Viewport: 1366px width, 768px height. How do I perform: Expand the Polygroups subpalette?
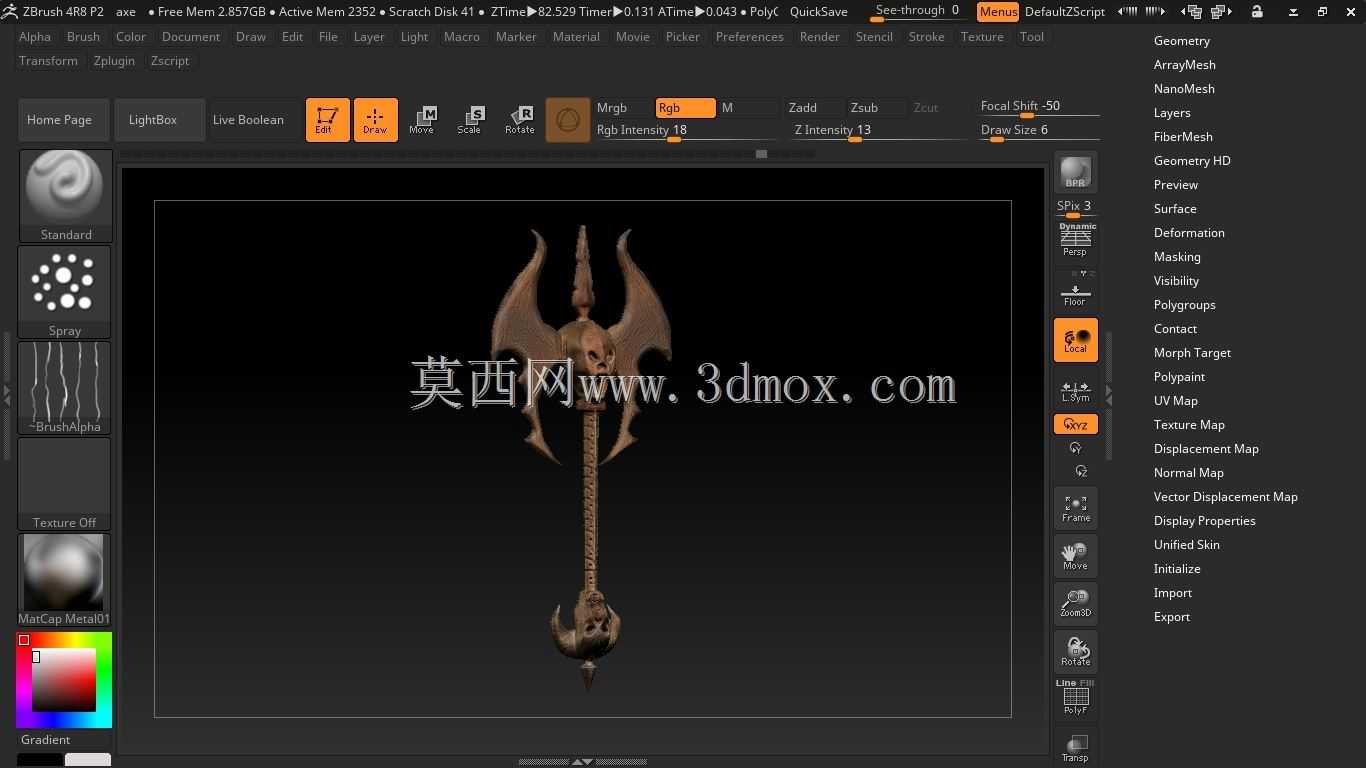point(1185,305)
